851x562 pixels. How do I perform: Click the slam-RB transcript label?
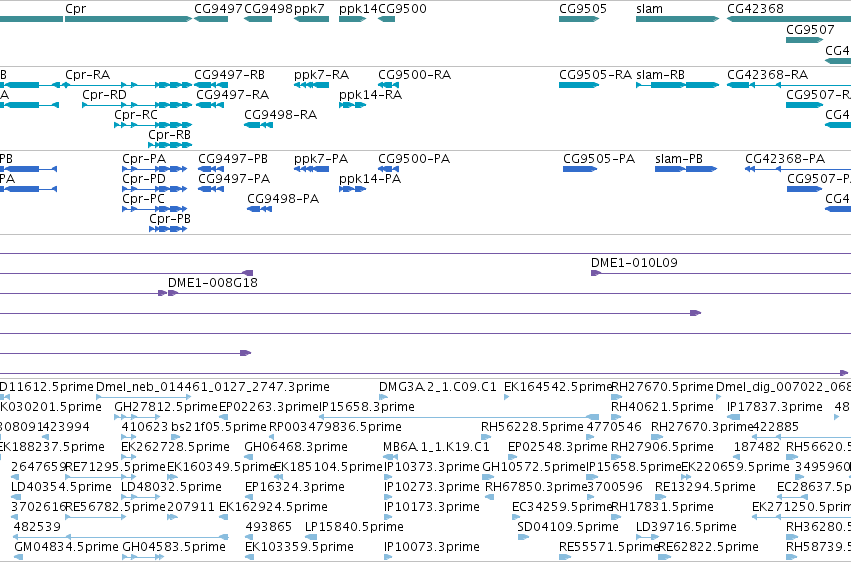click(x=661, y=74)
